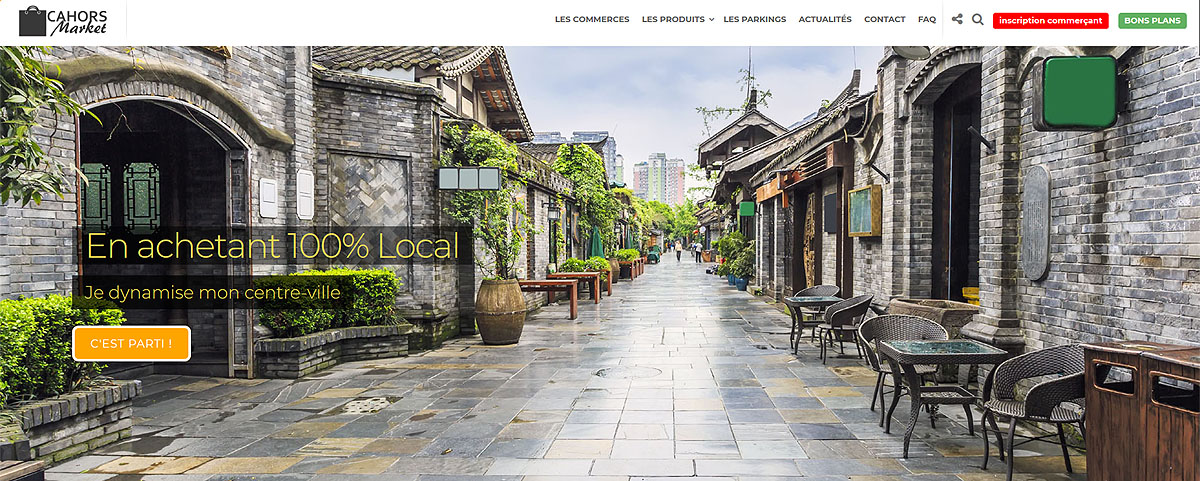Open the search magnifier icon
This screenshot has height=481, width=1200.
tap(978, 19)
